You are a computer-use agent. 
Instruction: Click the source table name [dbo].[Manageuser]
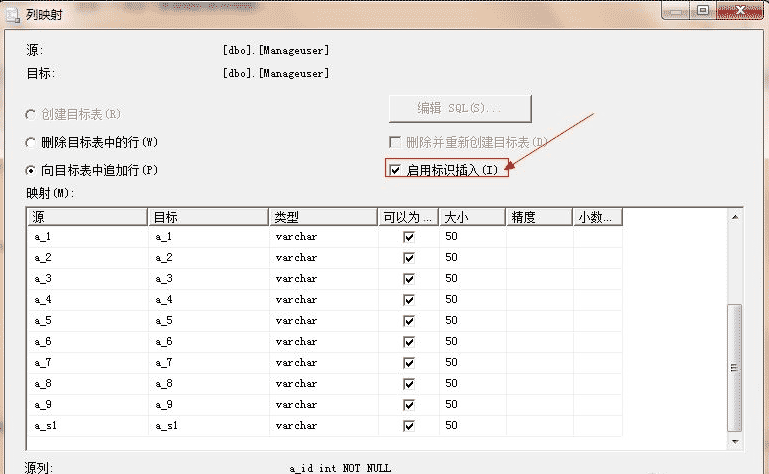tap(276, 51)
